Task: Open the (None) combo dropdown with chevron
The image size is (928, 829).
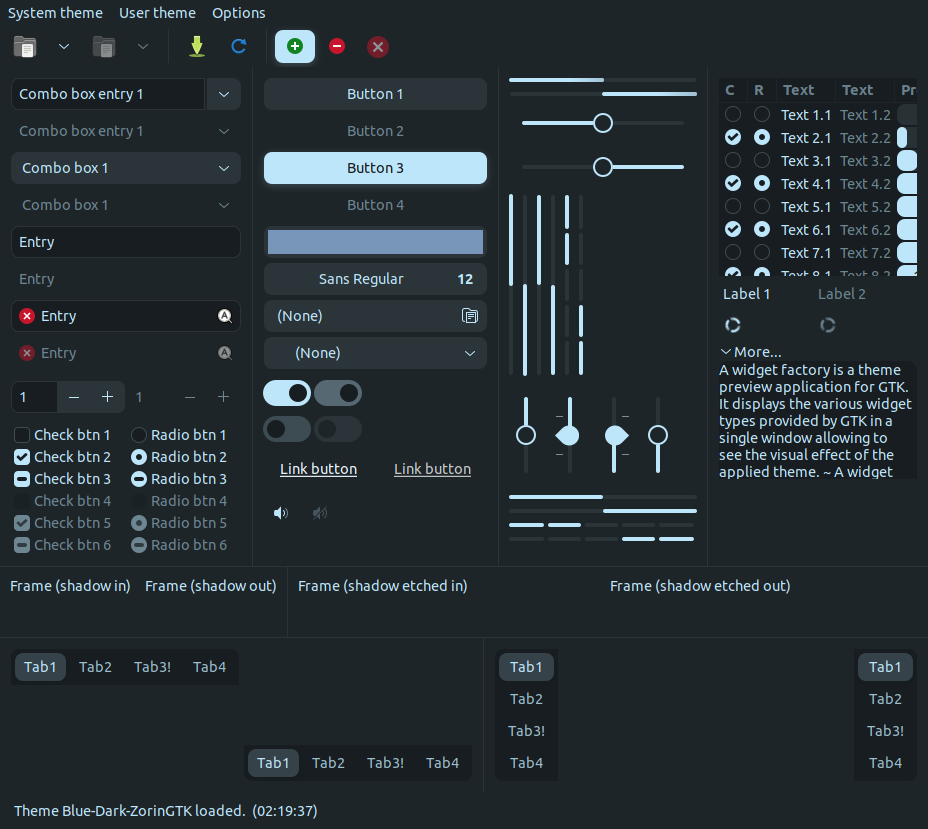Action: 375,353
